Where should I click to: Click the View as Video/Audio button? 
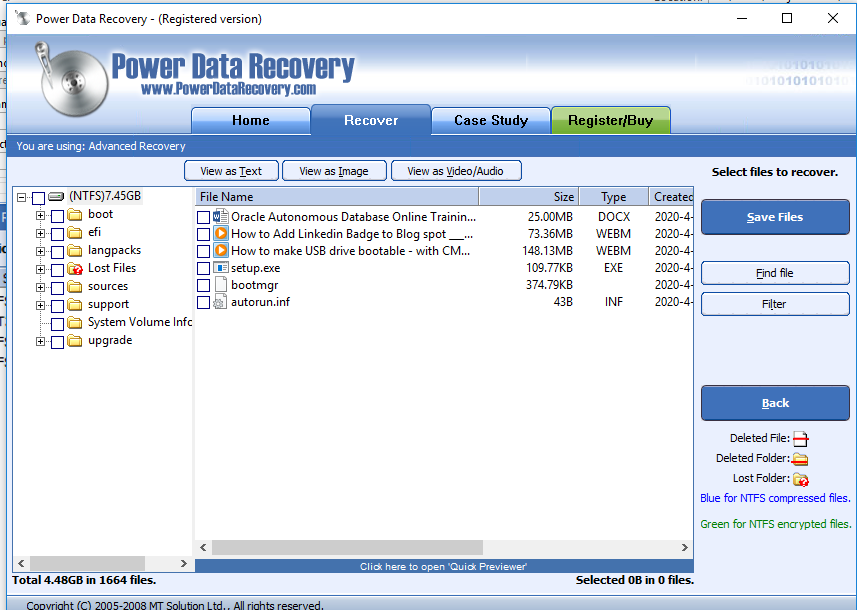(x=456, y=171)
